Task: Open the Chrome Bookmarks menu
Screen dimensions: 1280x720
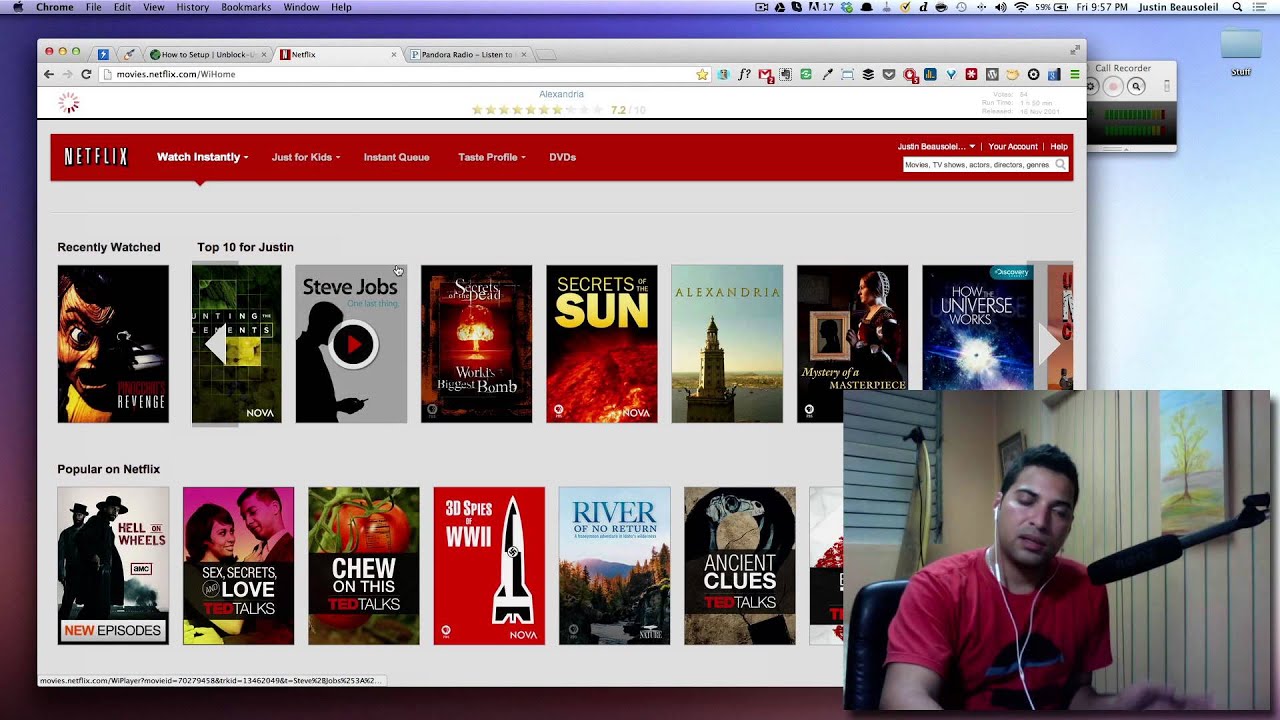Action: (246, 7)
